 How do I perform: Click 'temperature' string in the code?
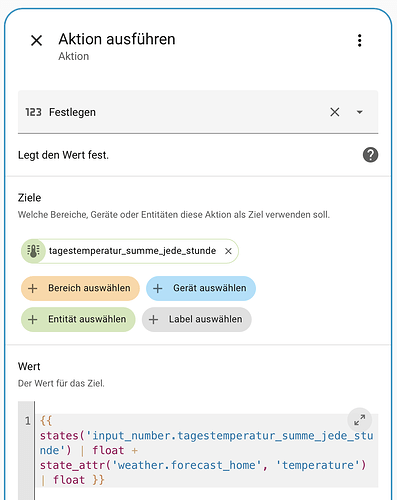click(318, 465)
